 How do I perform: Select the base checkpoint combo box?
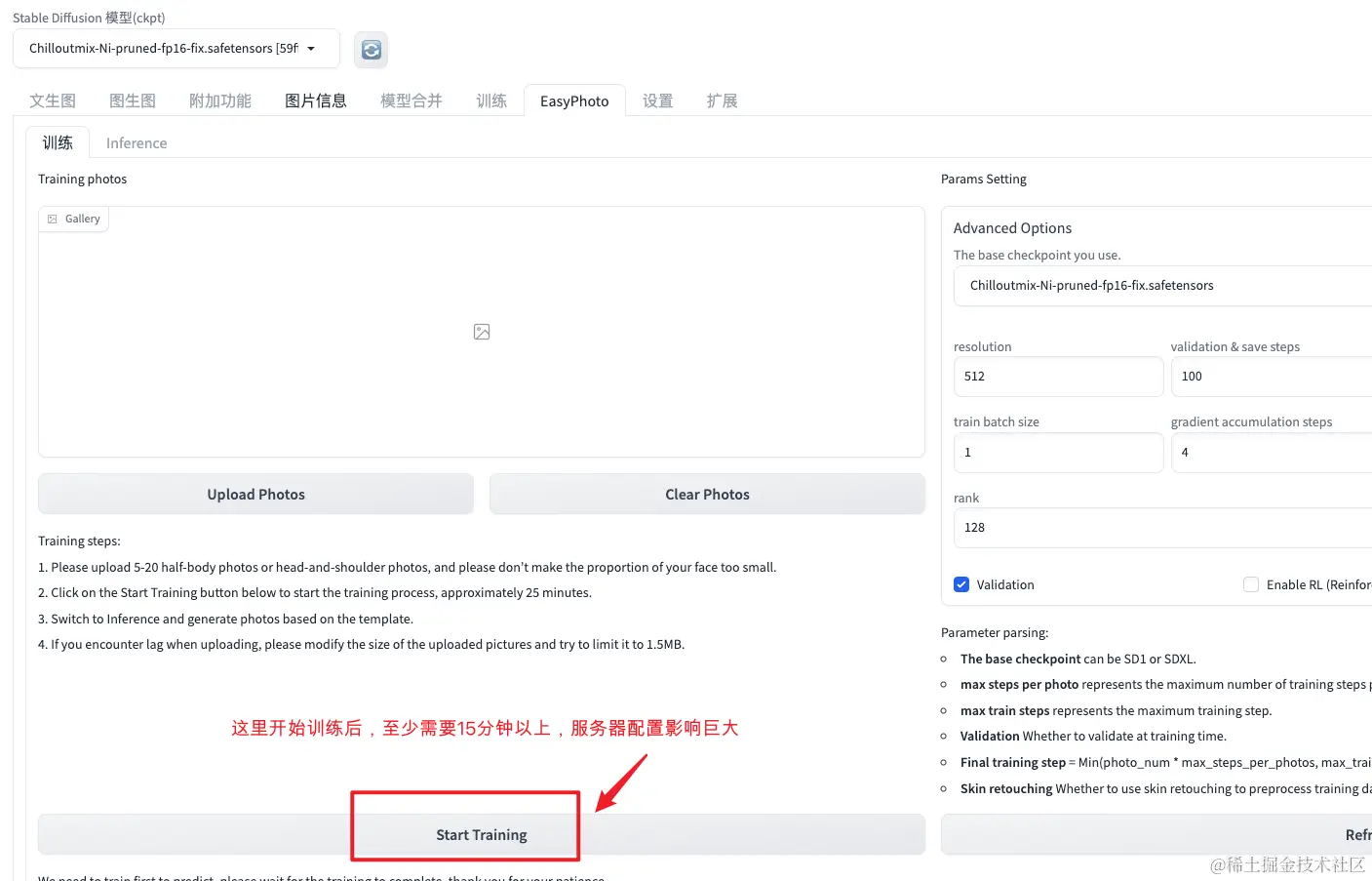[1162, 286]
